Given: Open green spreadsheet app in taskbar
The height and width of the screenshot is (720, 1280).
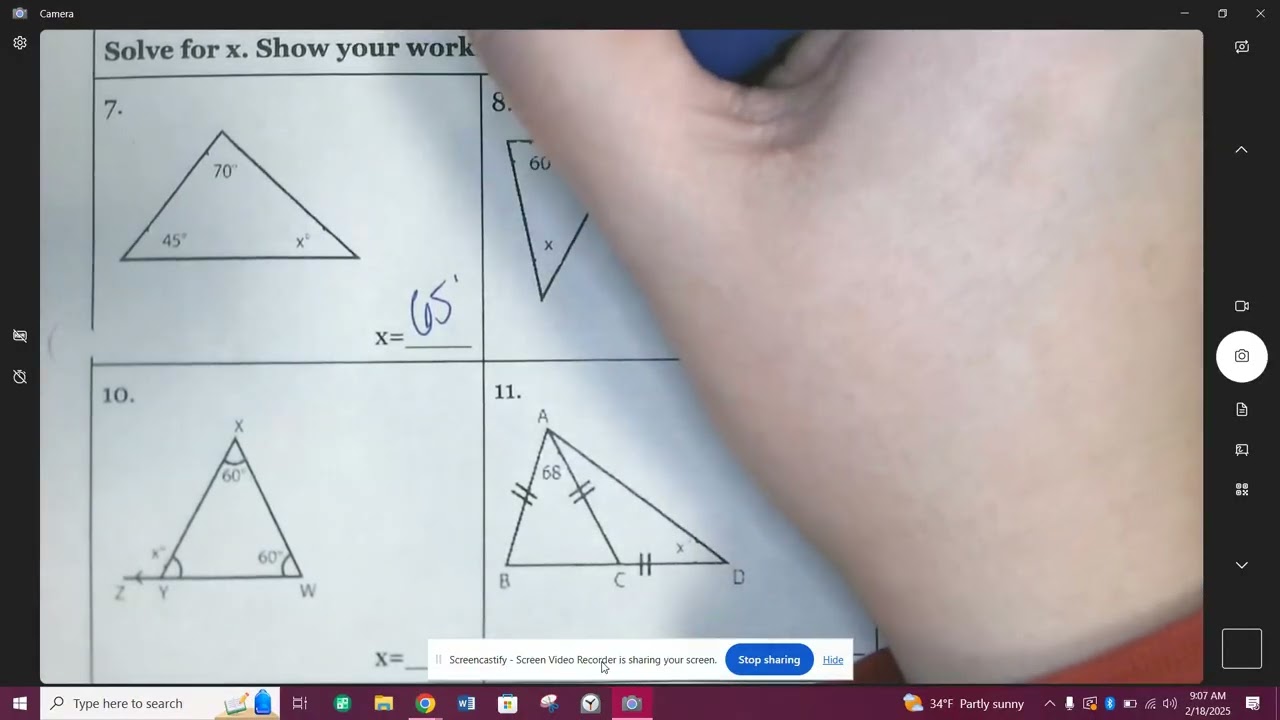Looking at the screenshot, I should (x=342, y=704).
